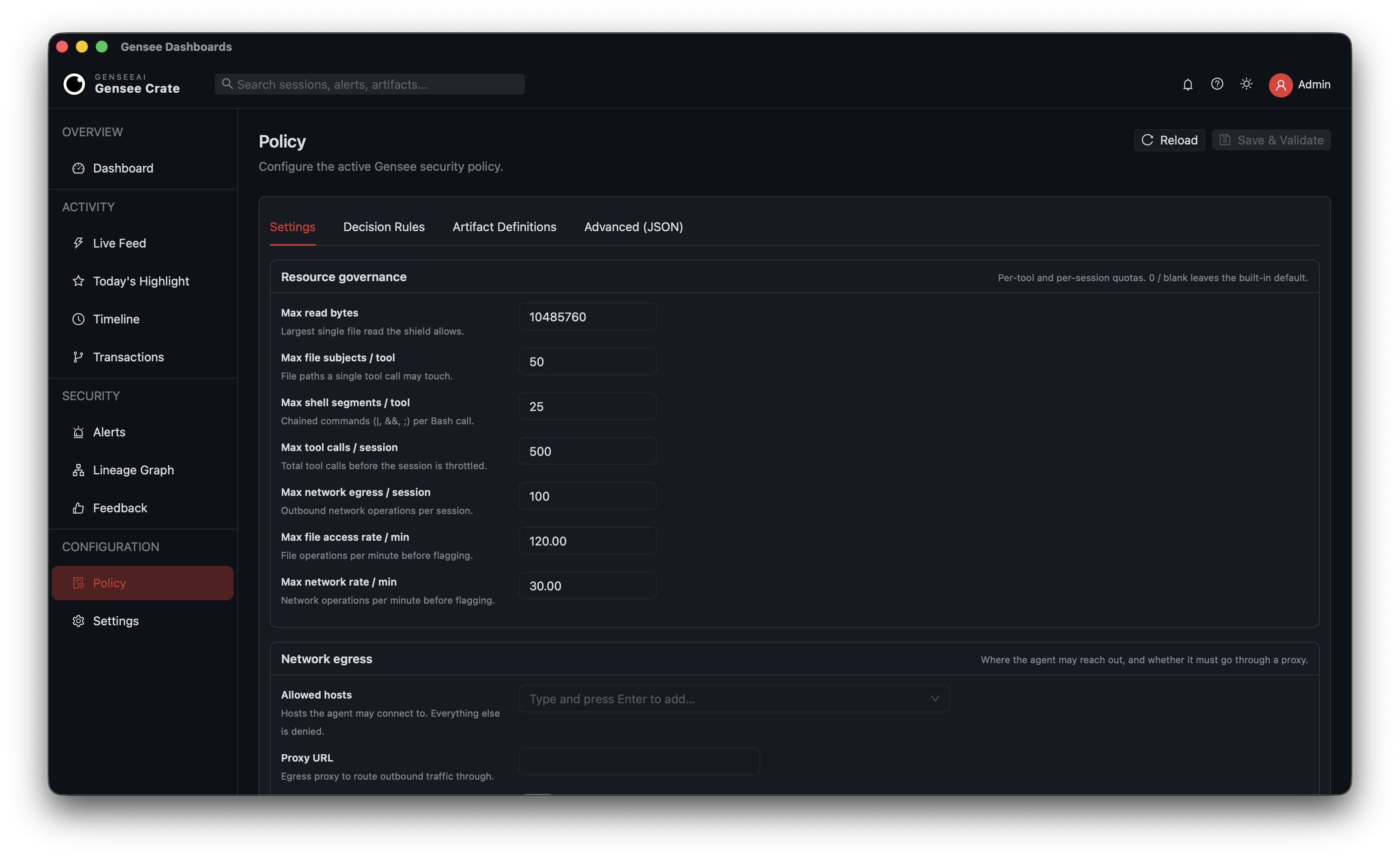Open the Advanced (JSON) tab

[x=634, y=227]
